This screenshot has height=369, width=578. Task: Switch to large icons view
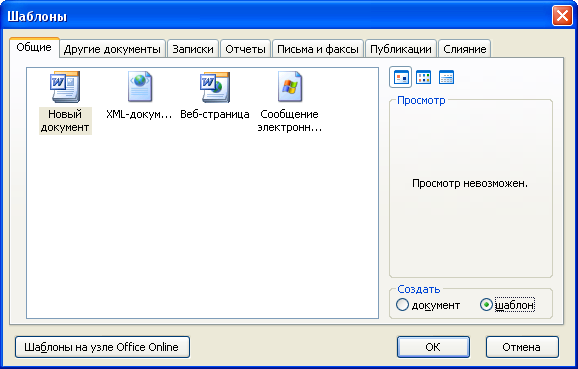[x=400, y=77]
